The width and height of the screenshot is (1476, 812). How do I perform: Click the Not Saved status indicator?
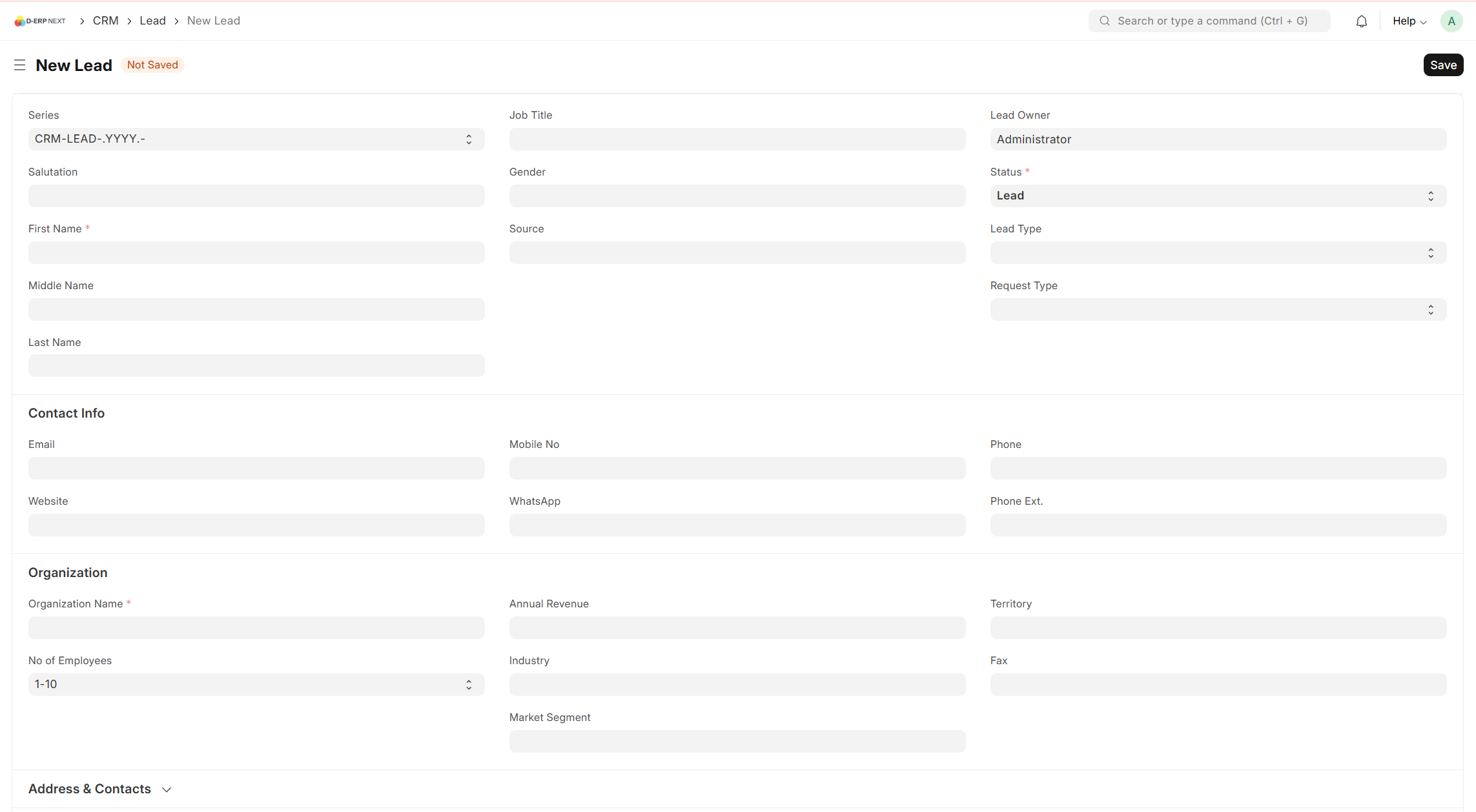[152, 65]
